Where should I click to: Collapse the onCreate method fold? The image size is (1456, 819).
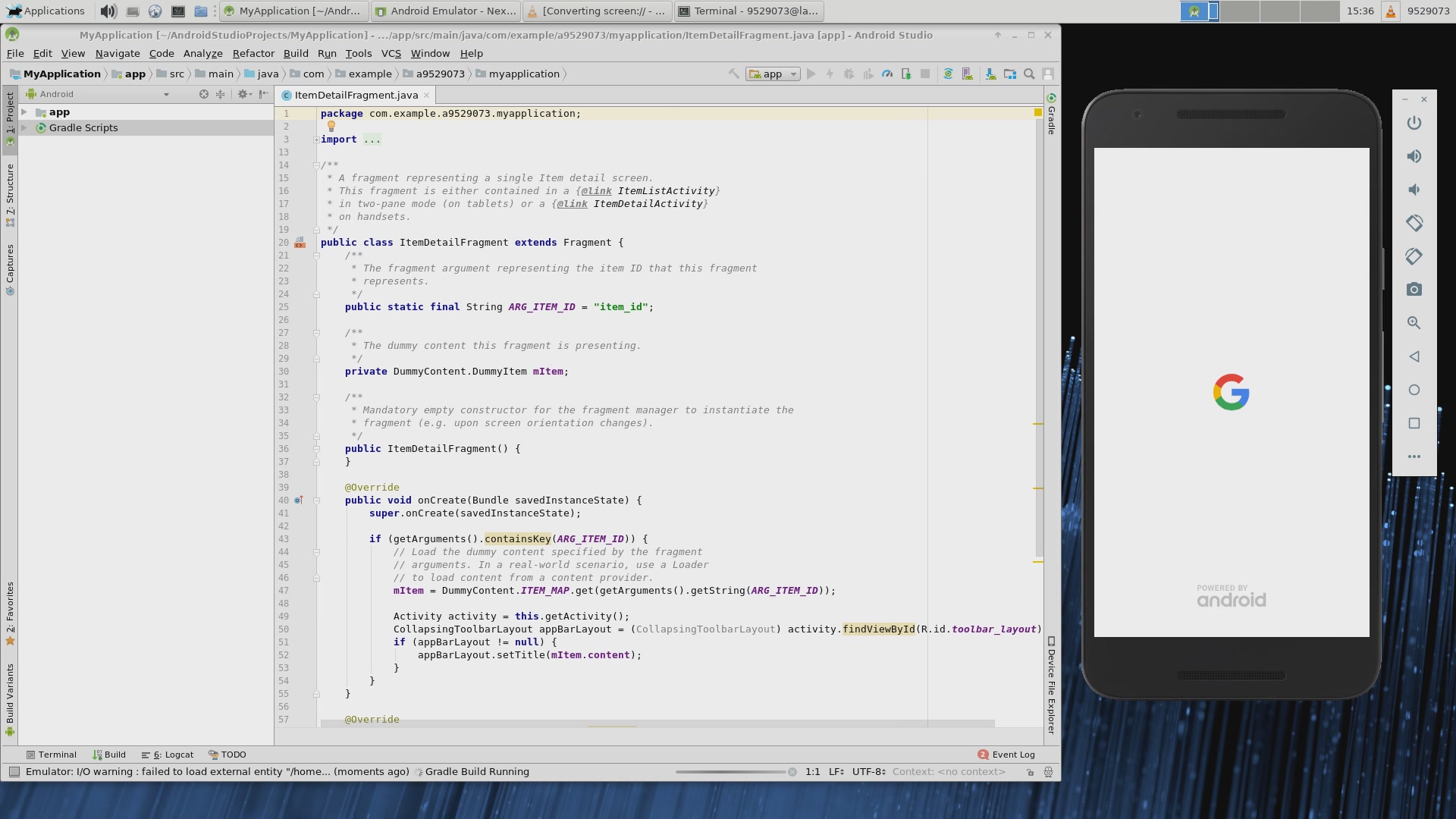(316, 500)
